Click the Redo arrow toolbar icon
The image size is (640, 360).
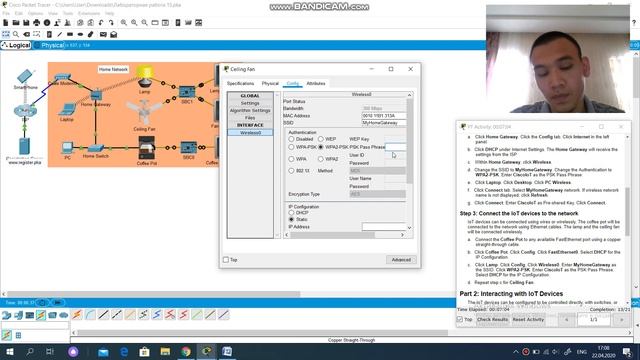coord(111,23)
